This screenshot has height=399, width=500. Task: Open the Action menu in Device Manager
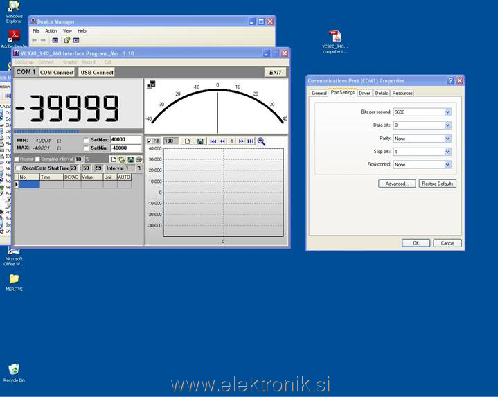[x=51, y=31]
